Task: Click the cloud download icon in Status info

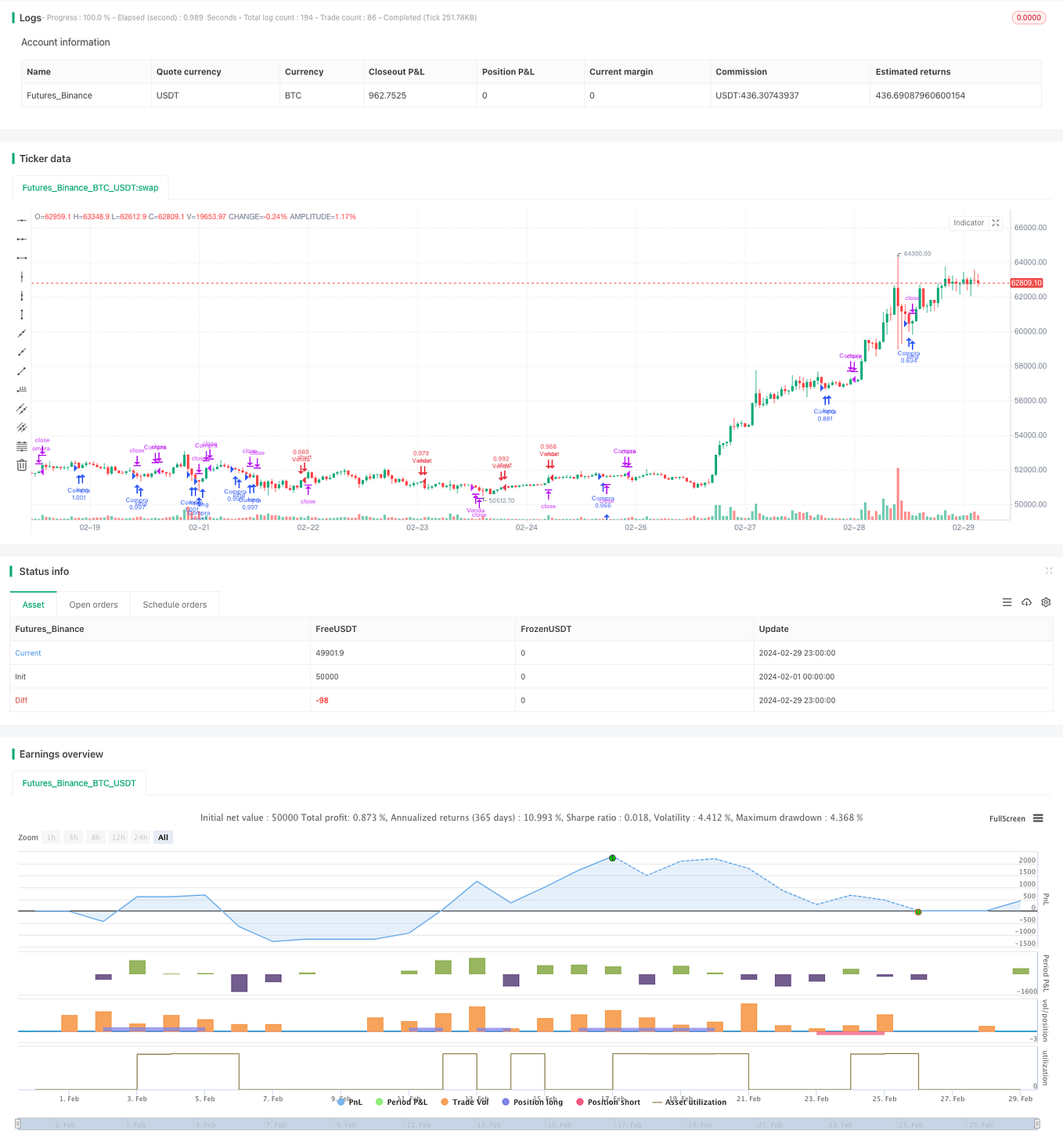Action: tap(1026, 602)
